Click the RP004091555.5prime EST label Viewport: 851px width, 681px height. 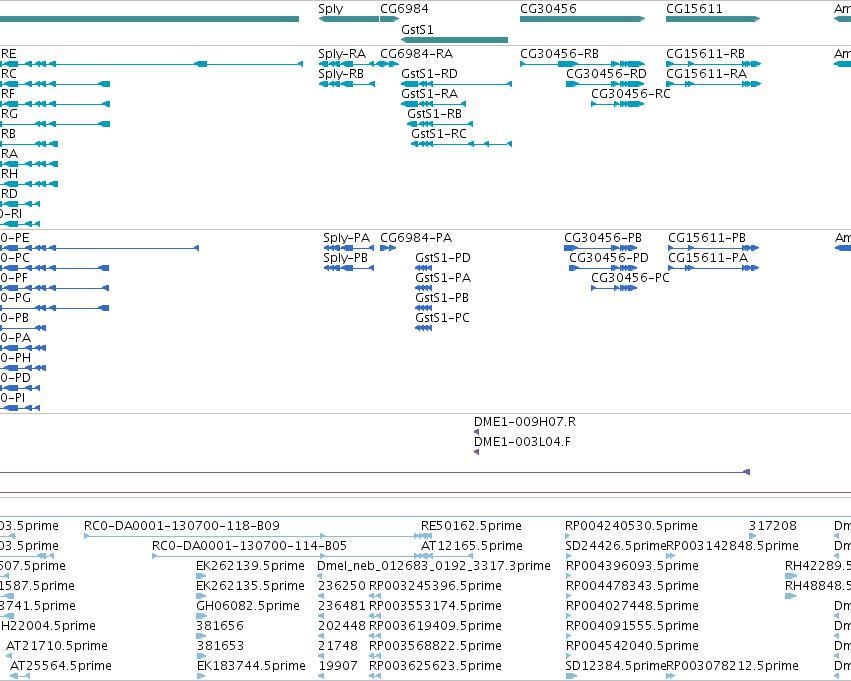[x=632, y=626]
